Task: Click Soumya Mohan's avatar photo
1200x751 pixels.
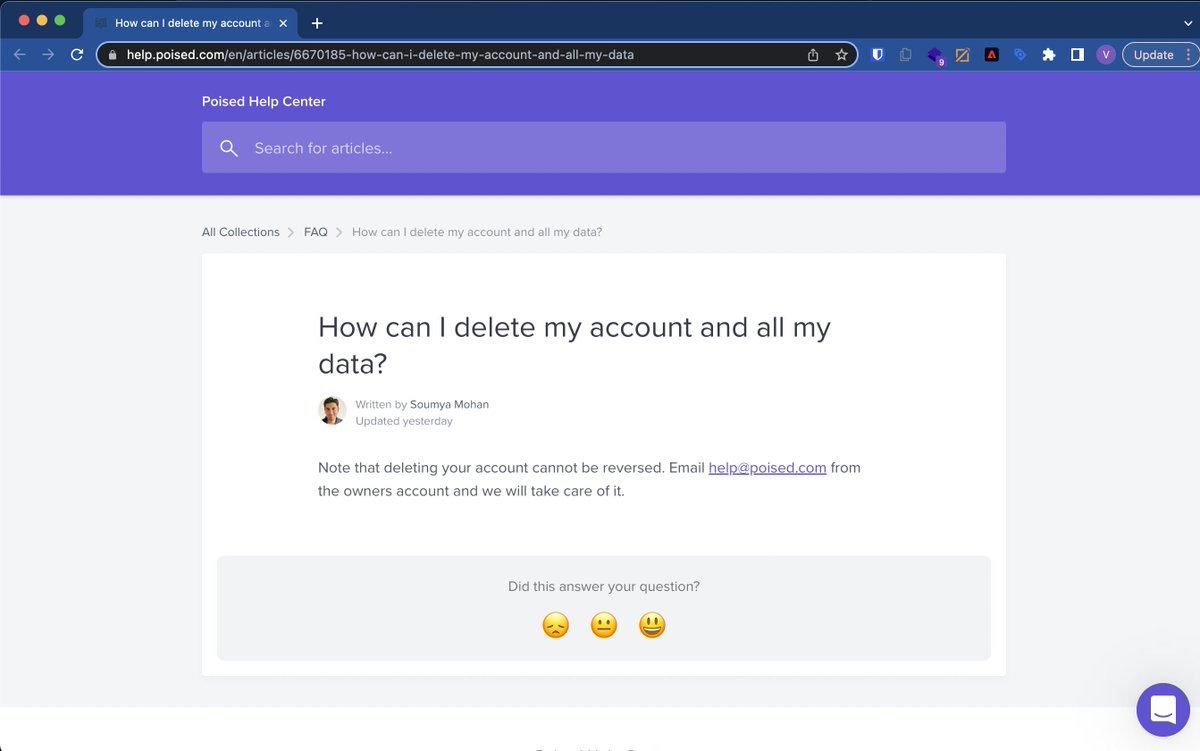Action: [332, 411]
